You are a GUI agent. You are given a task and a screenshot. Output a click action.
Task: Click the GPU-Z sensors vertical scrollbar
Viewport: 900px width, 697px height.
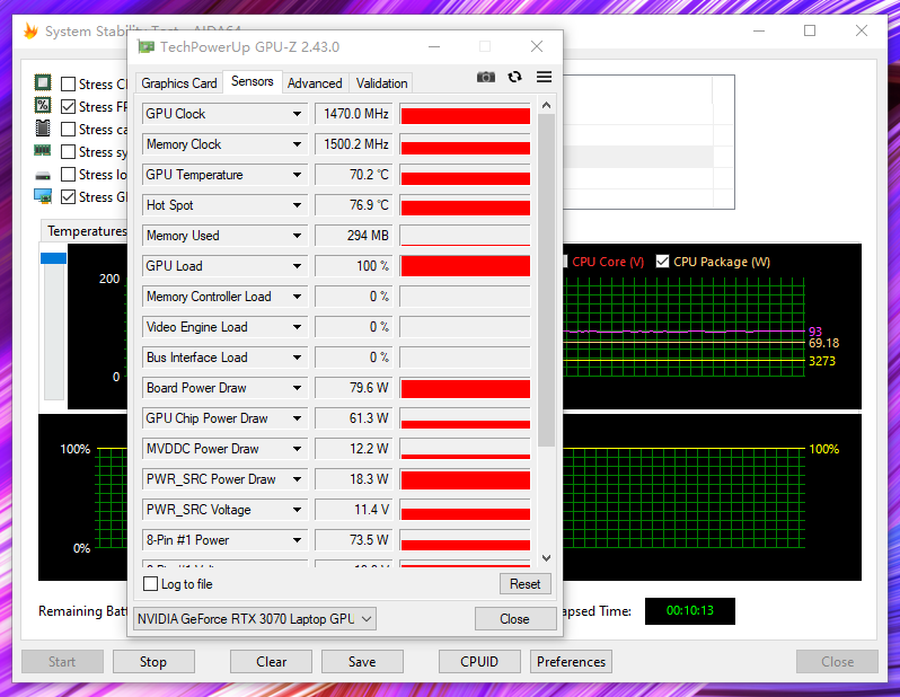click(546, 280)
